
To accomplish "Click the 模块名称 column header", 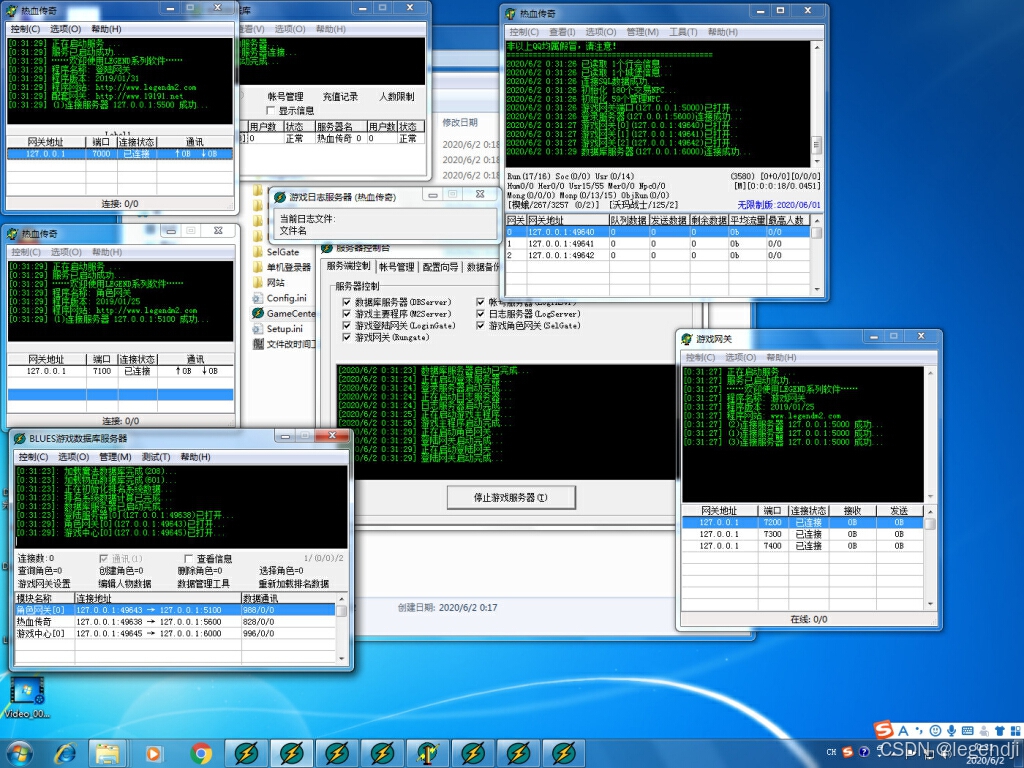I will 44,598.
